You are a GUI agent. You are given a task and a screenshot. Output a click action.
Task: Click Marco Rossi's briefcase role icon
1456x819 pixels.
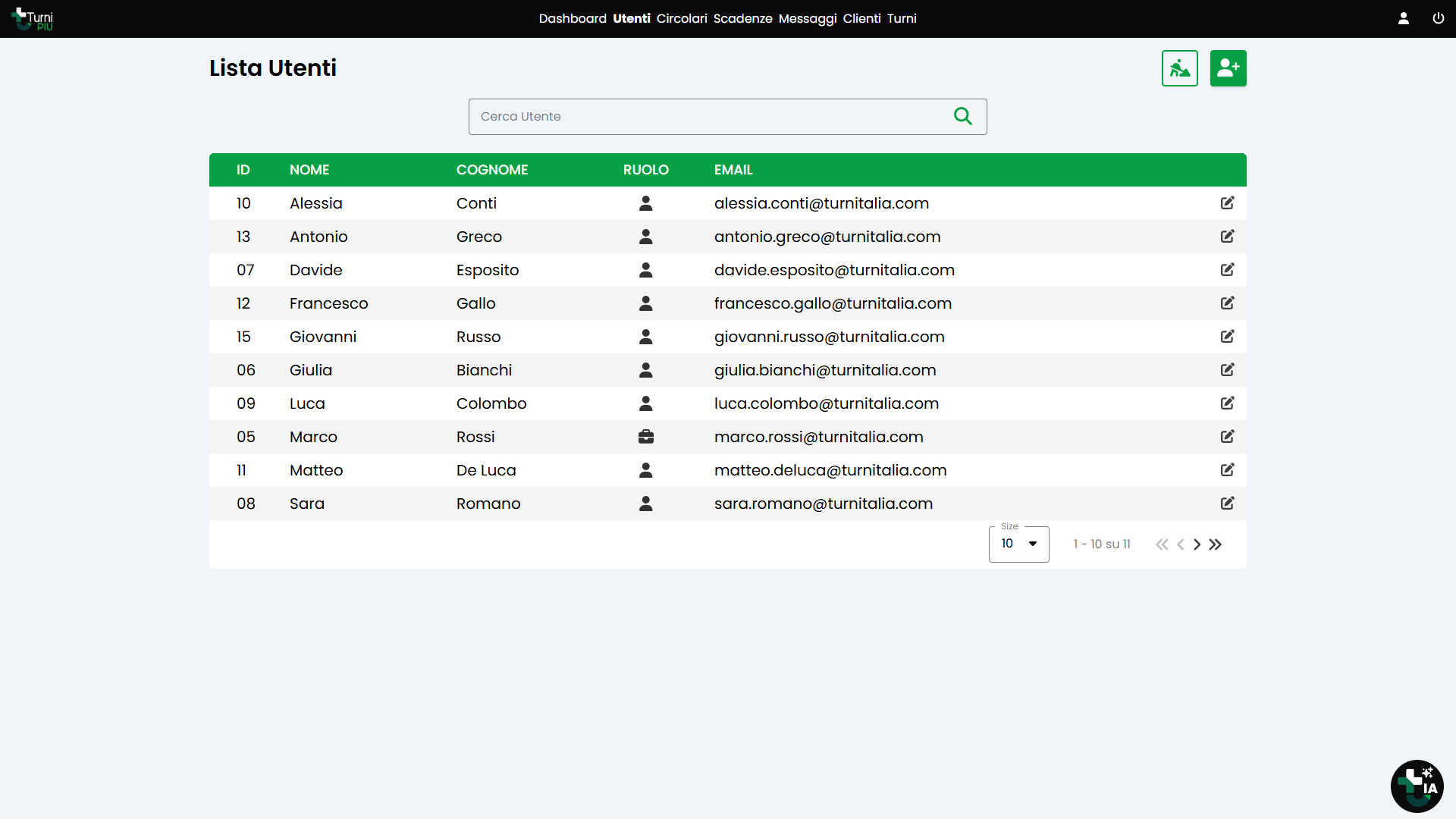[646, 437]
